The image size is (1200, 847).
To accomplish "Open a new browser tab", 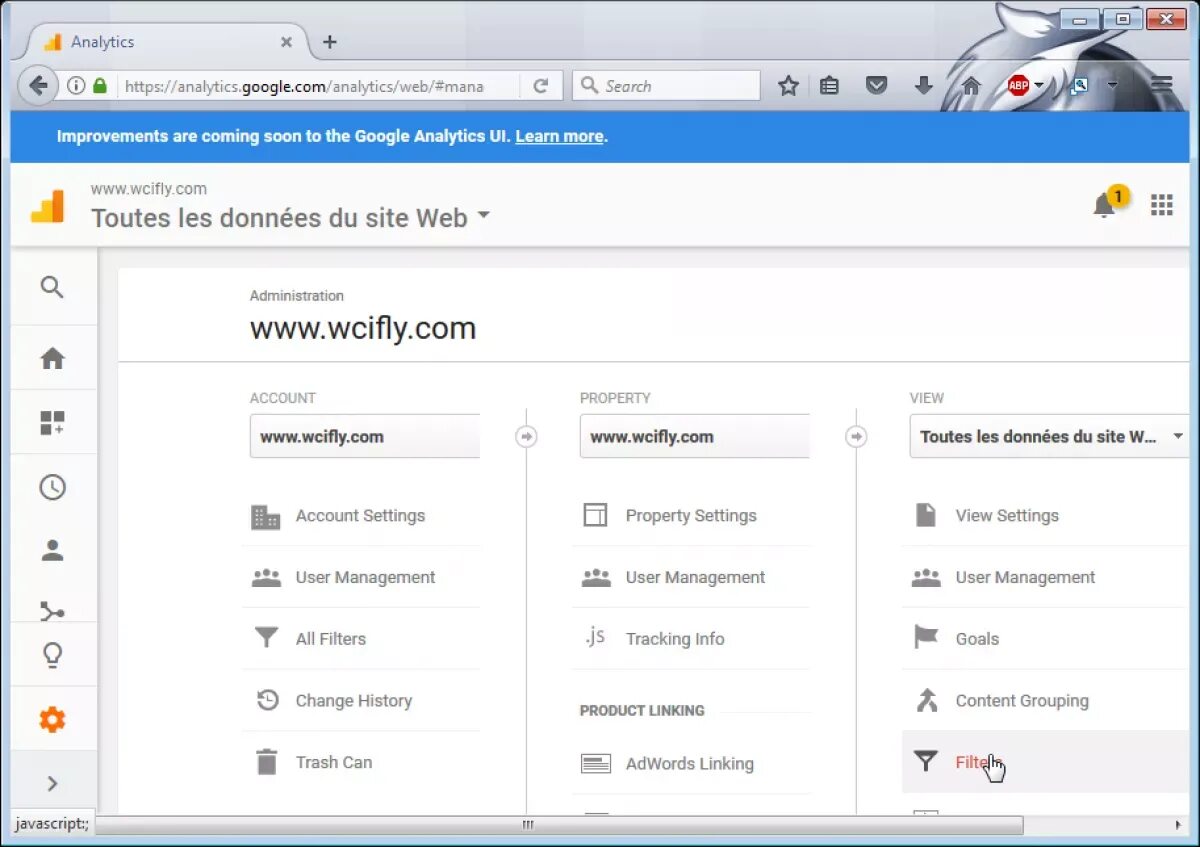I will [330, 42].
